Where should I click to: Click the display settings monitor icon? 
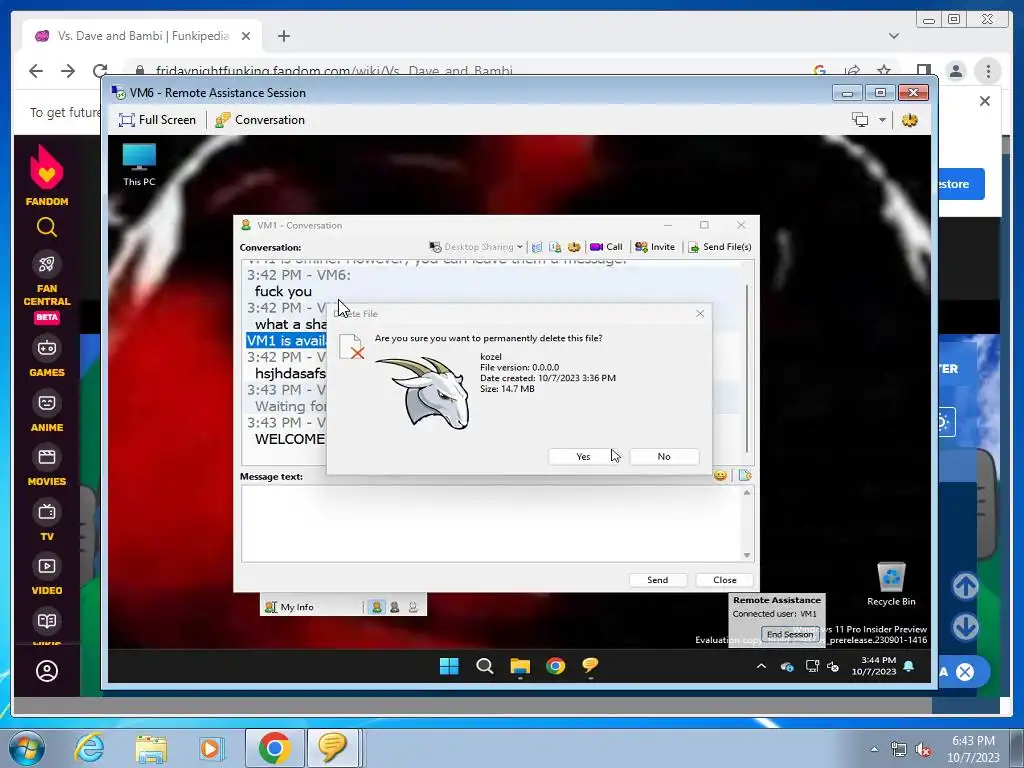(x=860, y=120)
